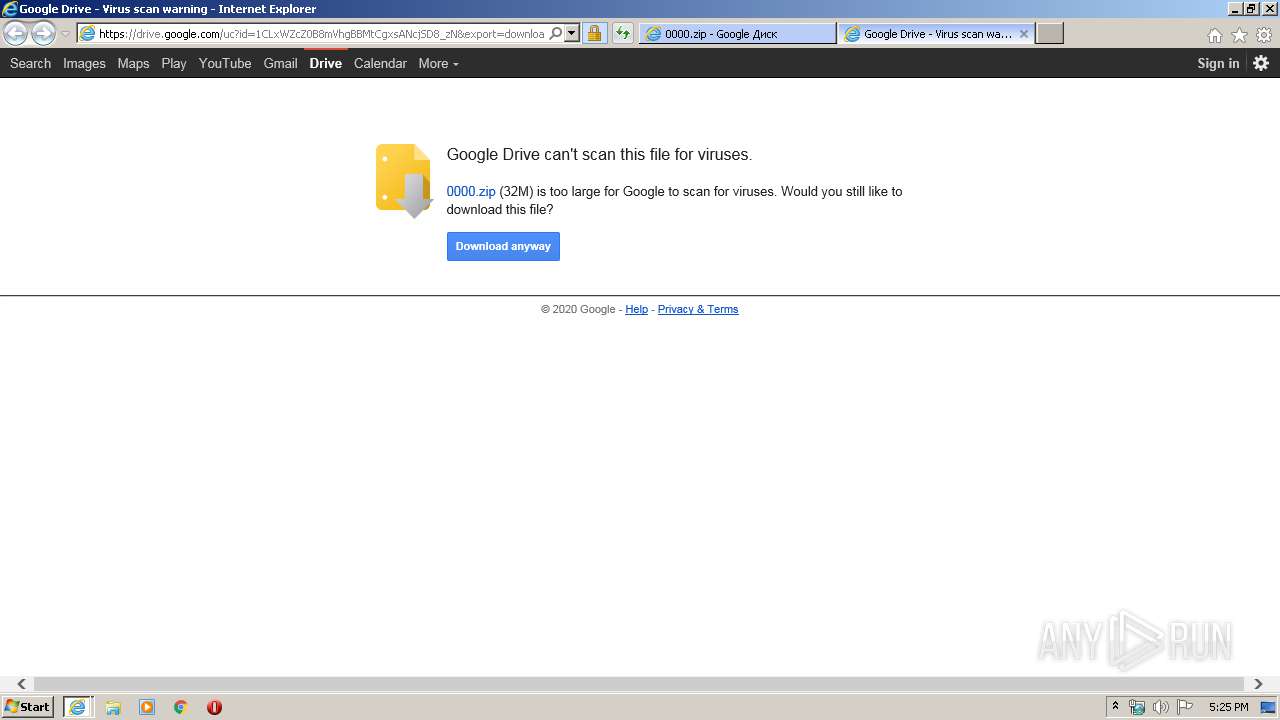The width and height of the screenshot is (1280, 720).
Task: Open Windows Explorer folder taskbar icon
Action: pyautogui.click(x=113, y=707)
